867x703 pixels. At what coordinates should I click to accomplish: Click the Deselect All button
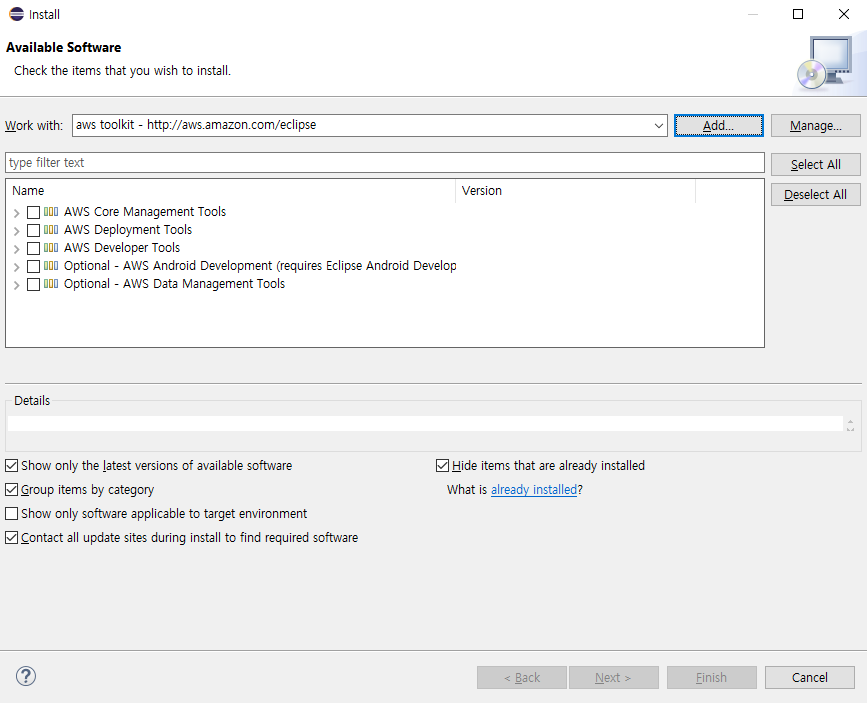tap(816, 195)
